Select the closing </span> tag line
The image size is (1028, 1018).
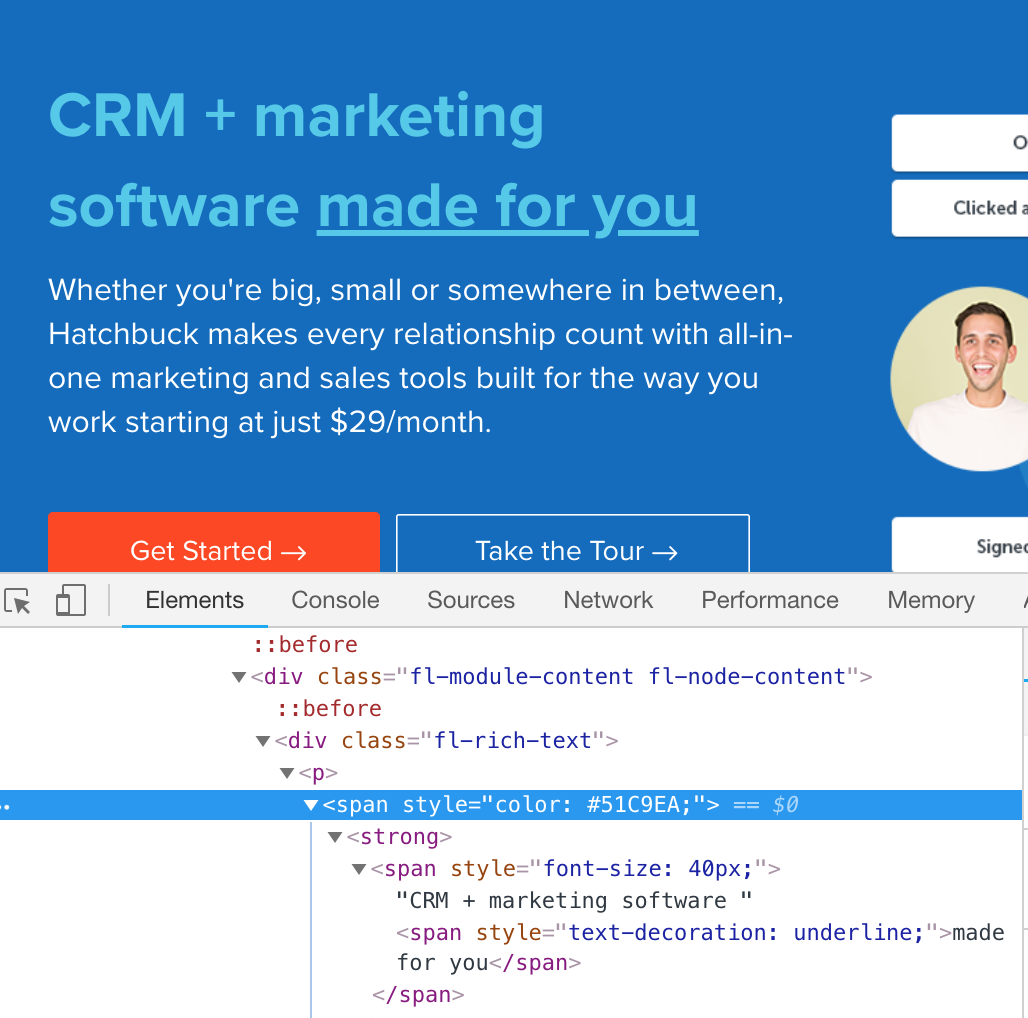coord(418,995)
